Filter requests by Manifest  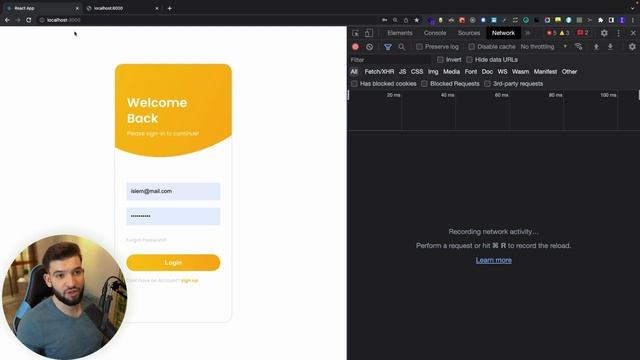[545, 72]
